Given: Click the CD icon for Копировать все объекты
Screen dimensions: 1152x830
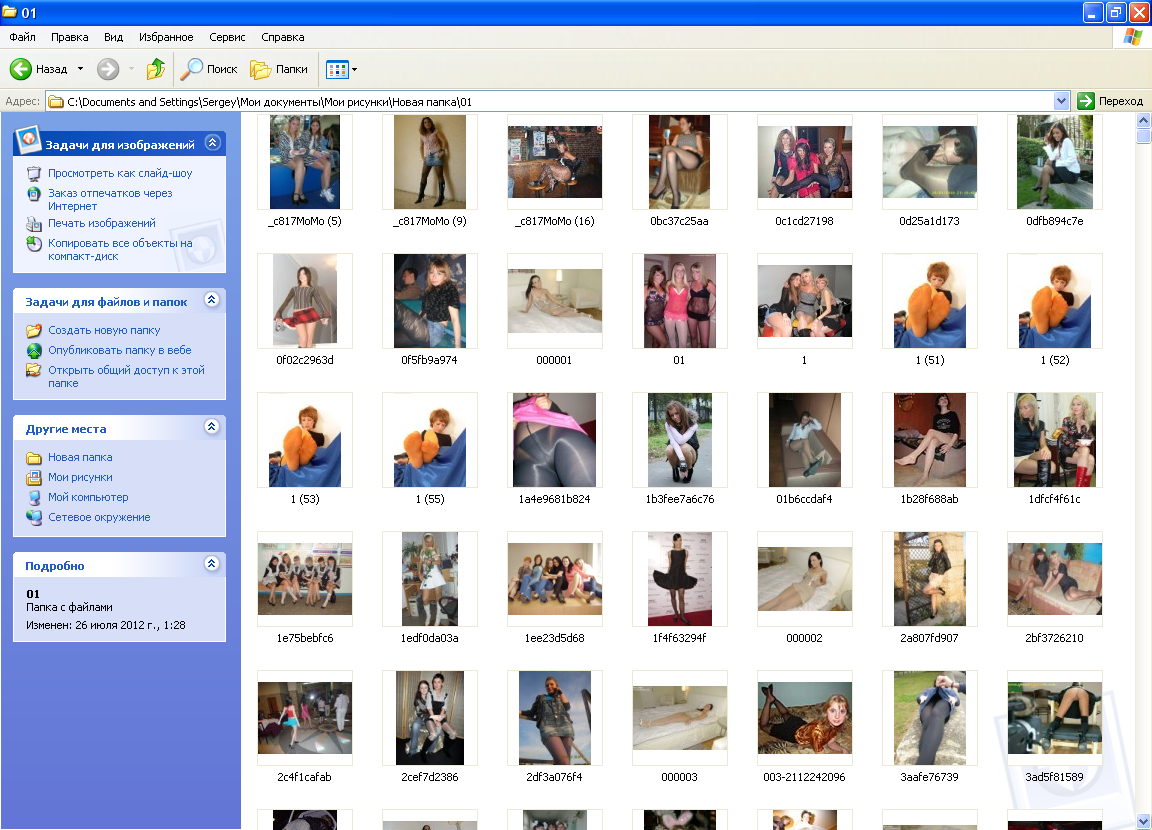Looking at the screenshot, I should [34, 244].
